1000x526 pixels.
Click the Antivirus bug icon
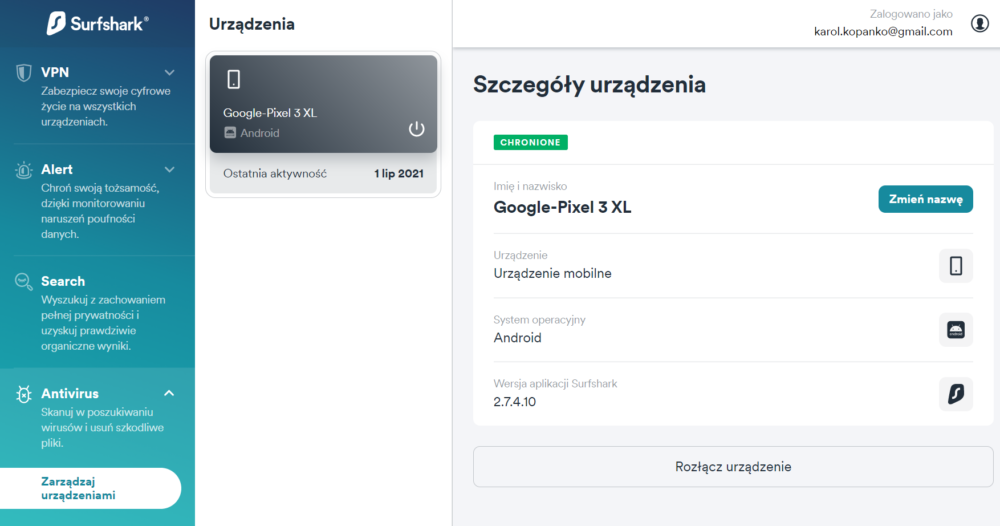(x=24, y=394)
